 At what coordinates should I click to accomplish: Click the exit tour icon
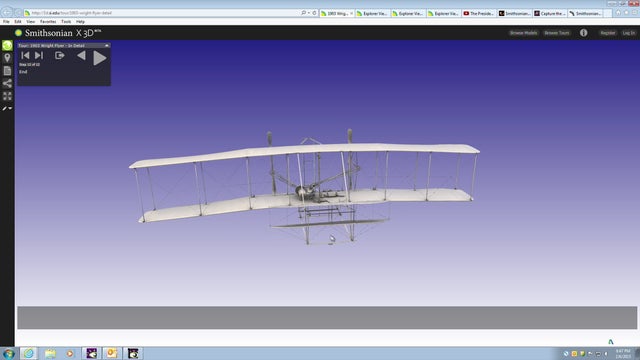(60, 55)
